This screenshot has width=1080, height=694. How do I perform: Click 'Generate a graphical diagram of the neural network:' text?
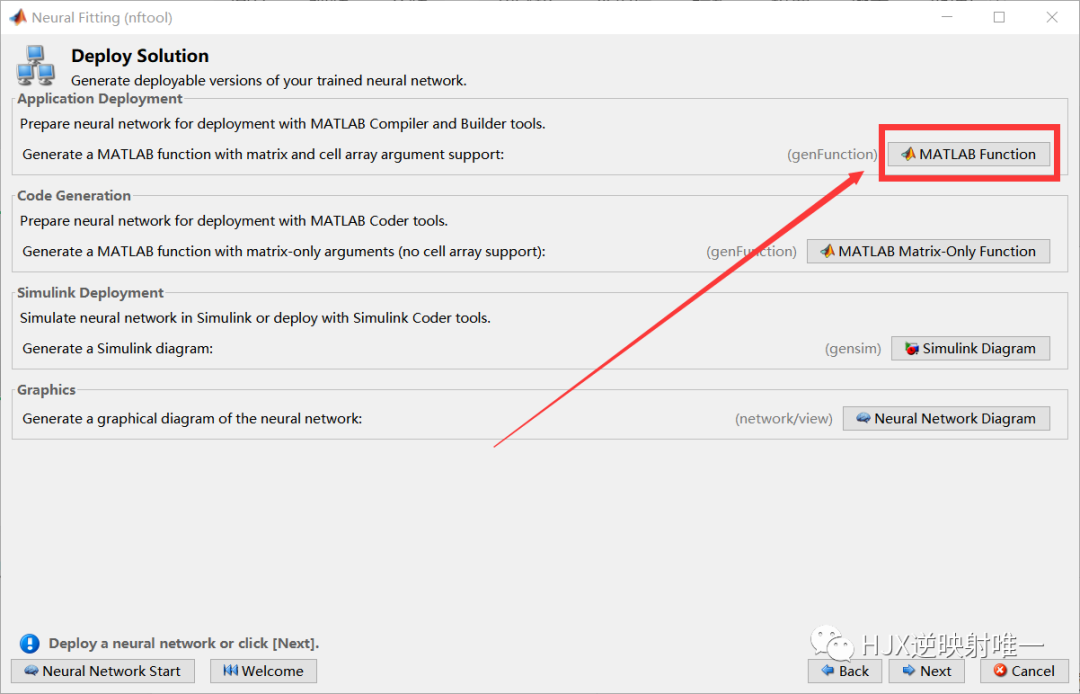(x=192, y=419)
